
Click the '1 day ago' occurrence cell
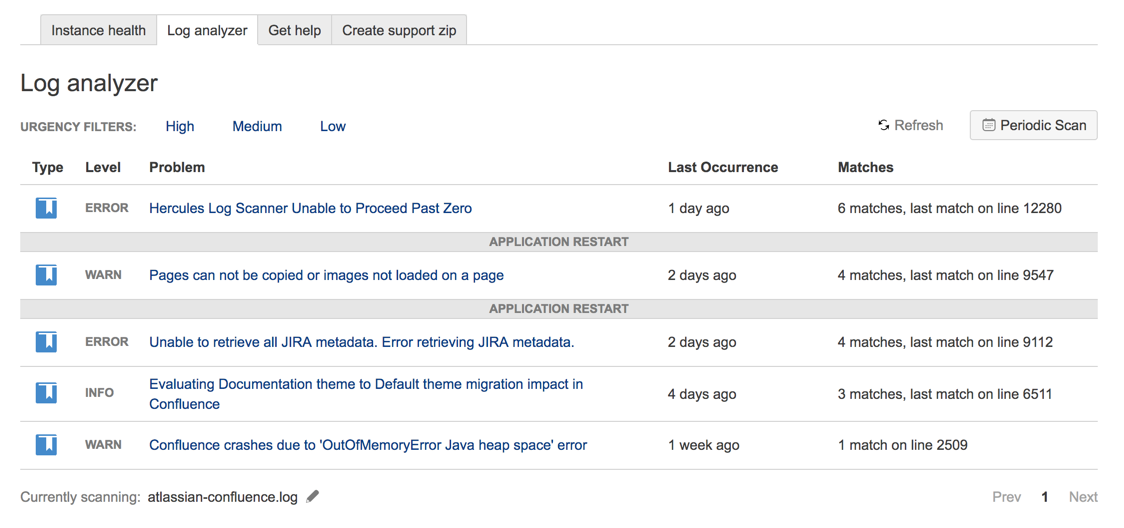(698, 208)
